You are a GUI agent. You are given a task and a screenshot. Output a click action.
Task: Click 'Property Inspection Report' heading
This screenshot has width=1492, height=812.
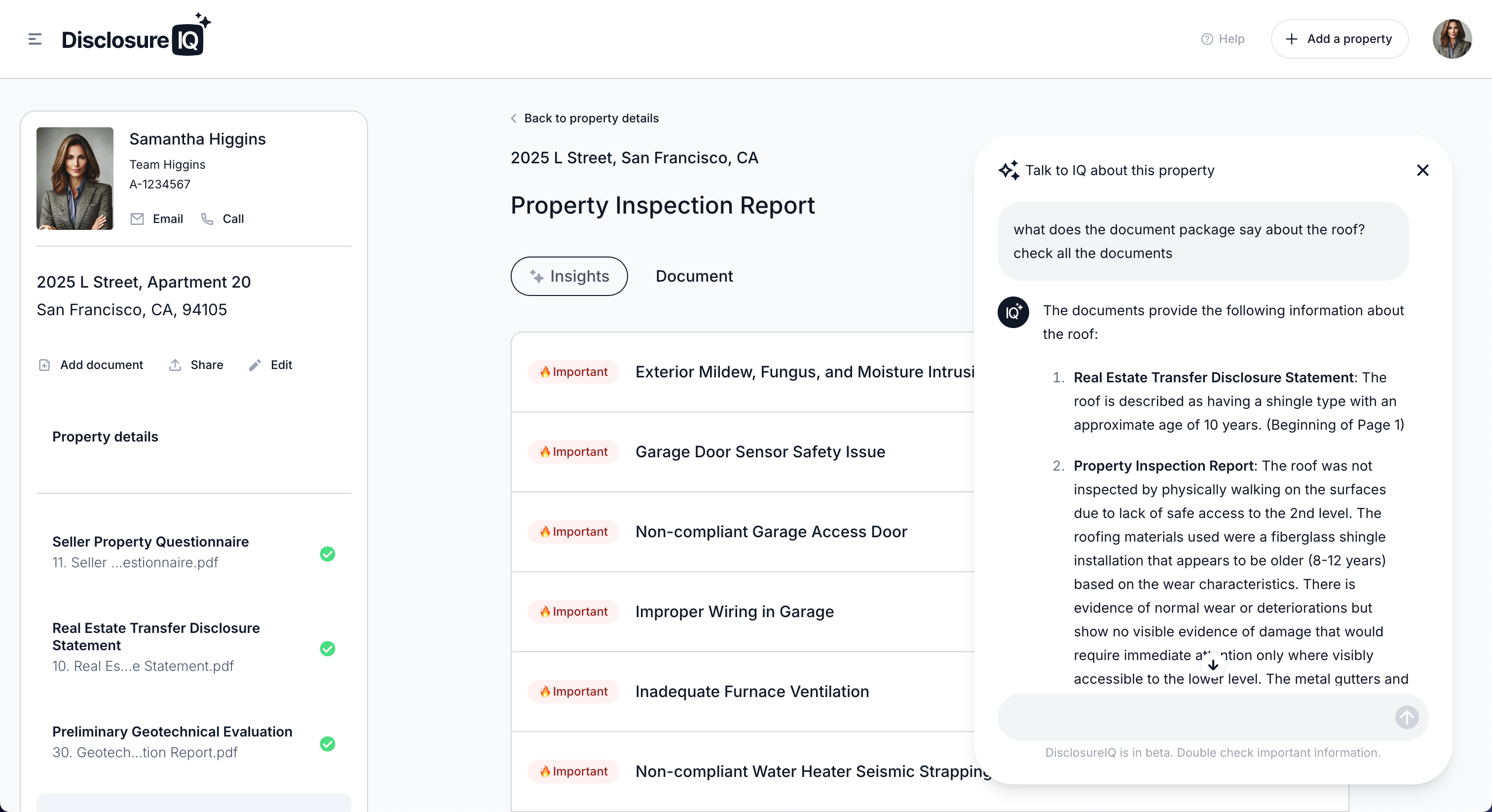663,206
